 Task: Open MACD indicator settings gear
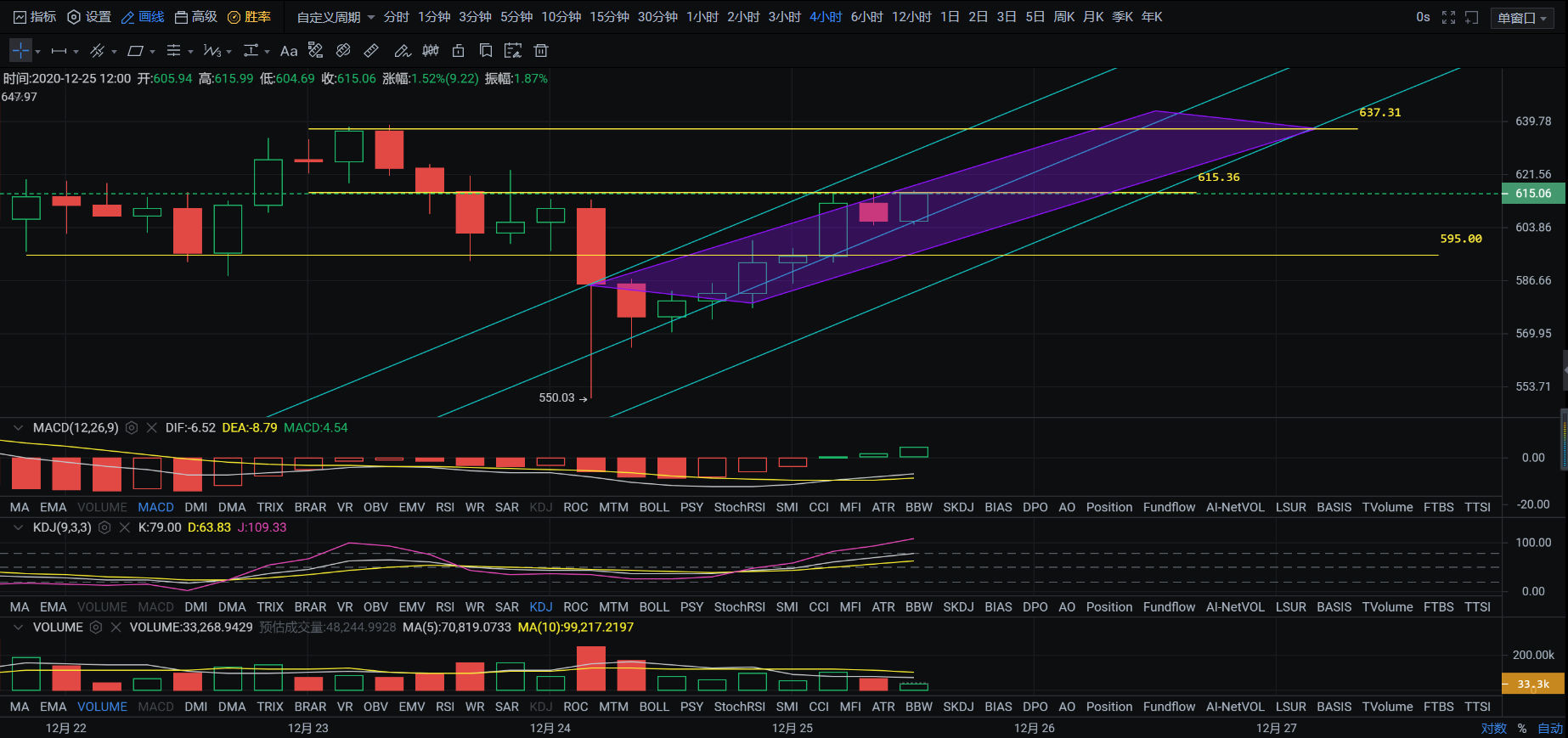(x=132, y=428)
